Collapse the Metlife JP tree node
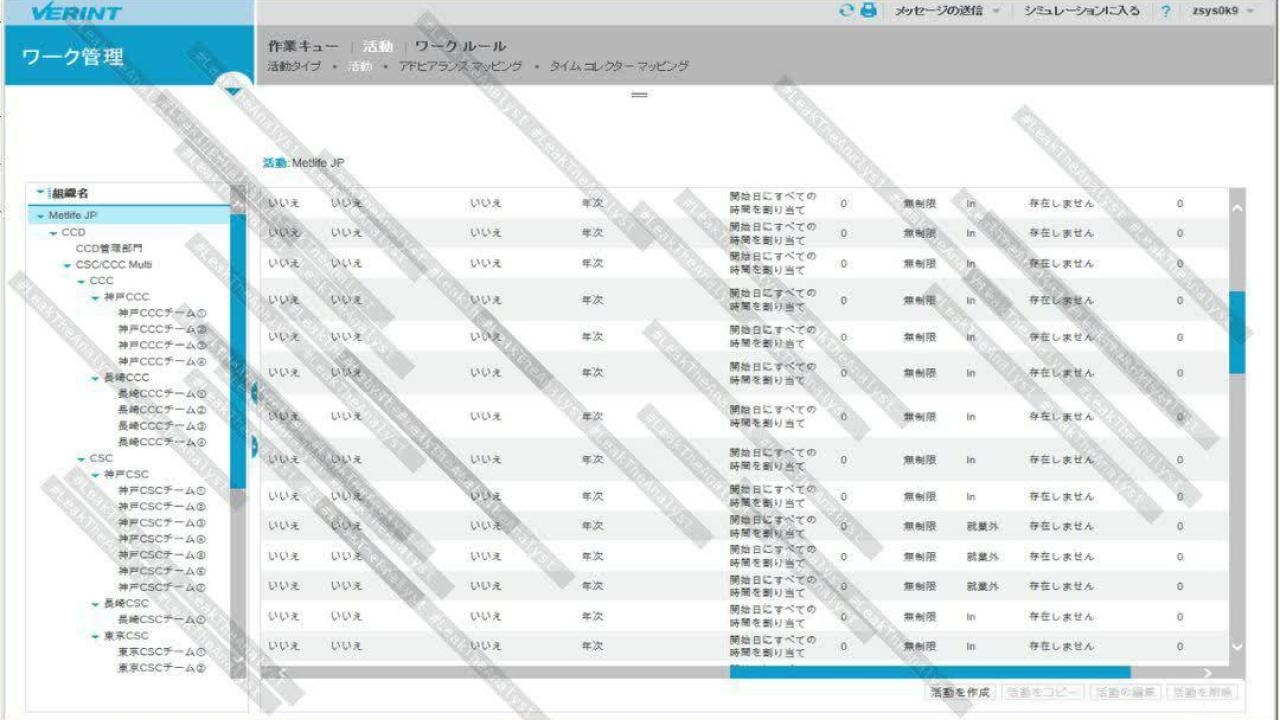The image size is (1280, 720). (x=40, y=216)
